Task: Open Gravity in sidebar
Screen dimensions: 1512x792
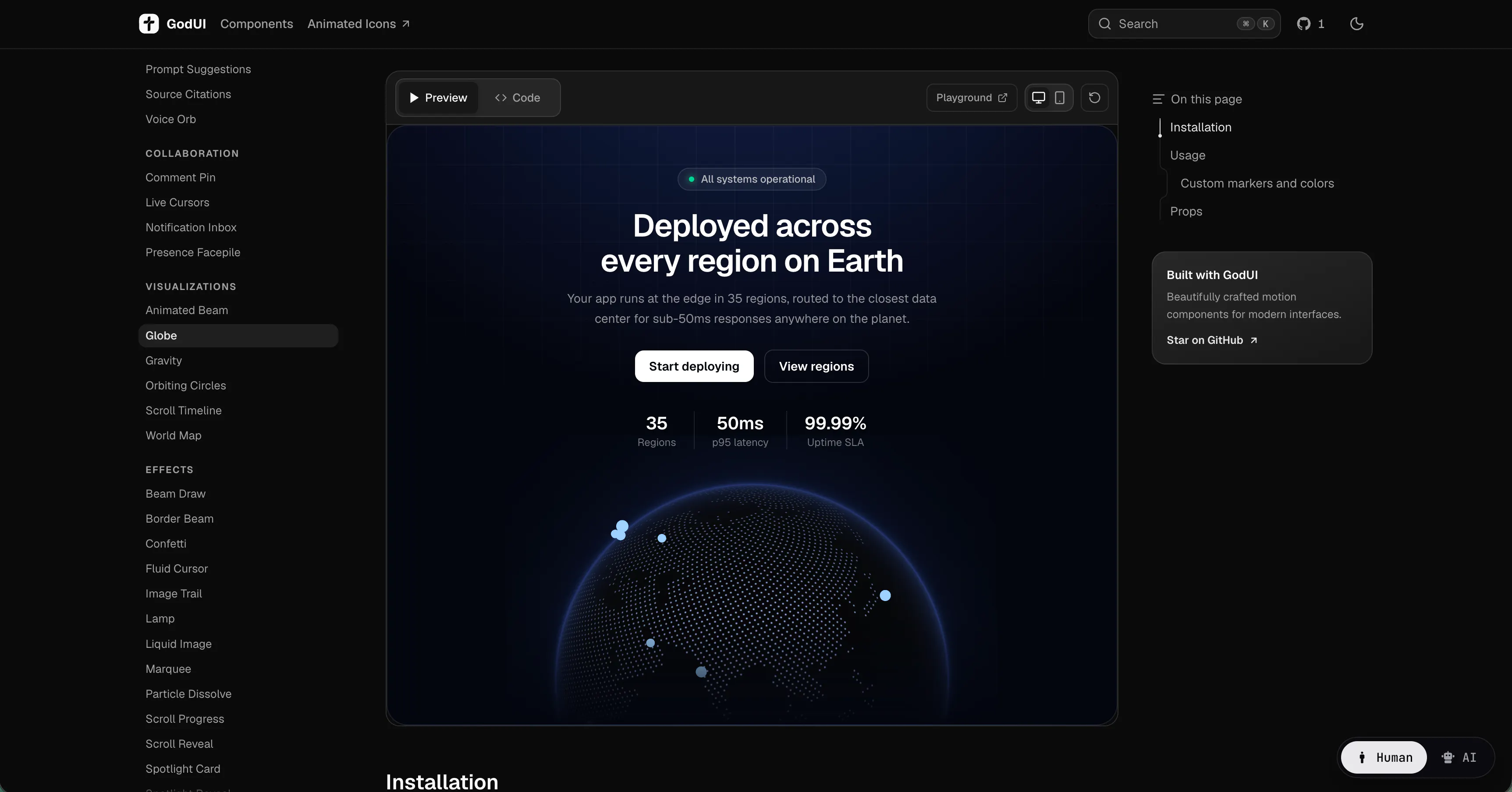Action: 163,360
